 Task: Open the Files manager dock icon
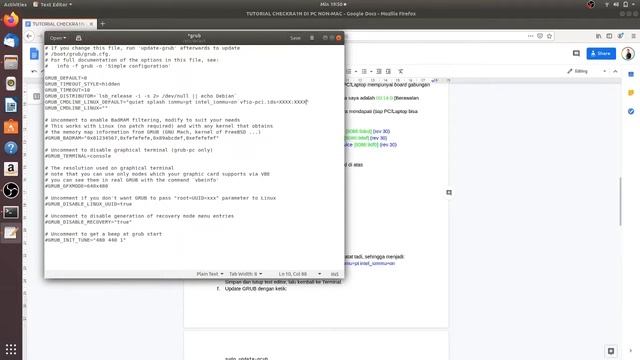tap(11, 62)
